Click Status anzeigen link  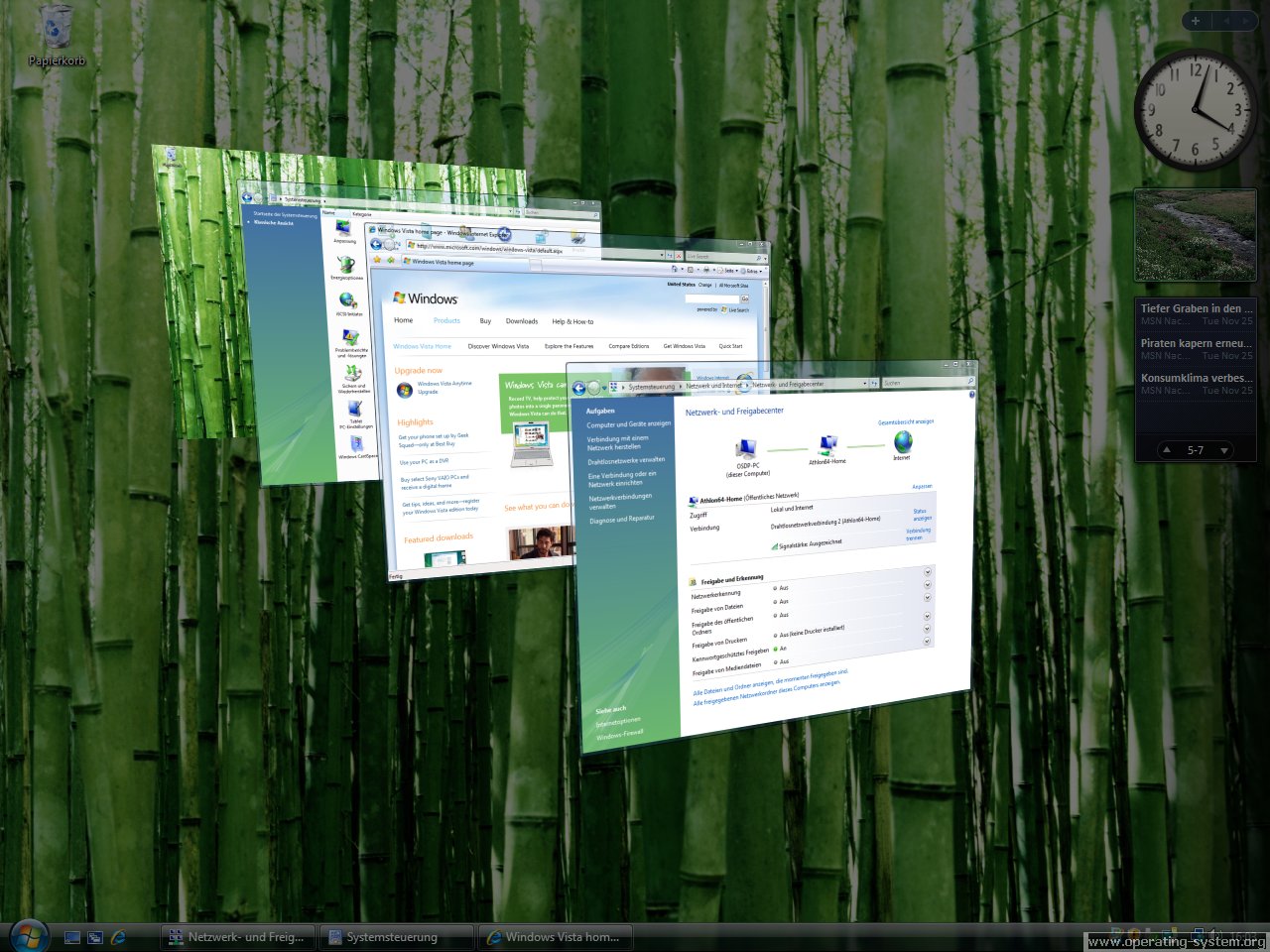point(921,515)
